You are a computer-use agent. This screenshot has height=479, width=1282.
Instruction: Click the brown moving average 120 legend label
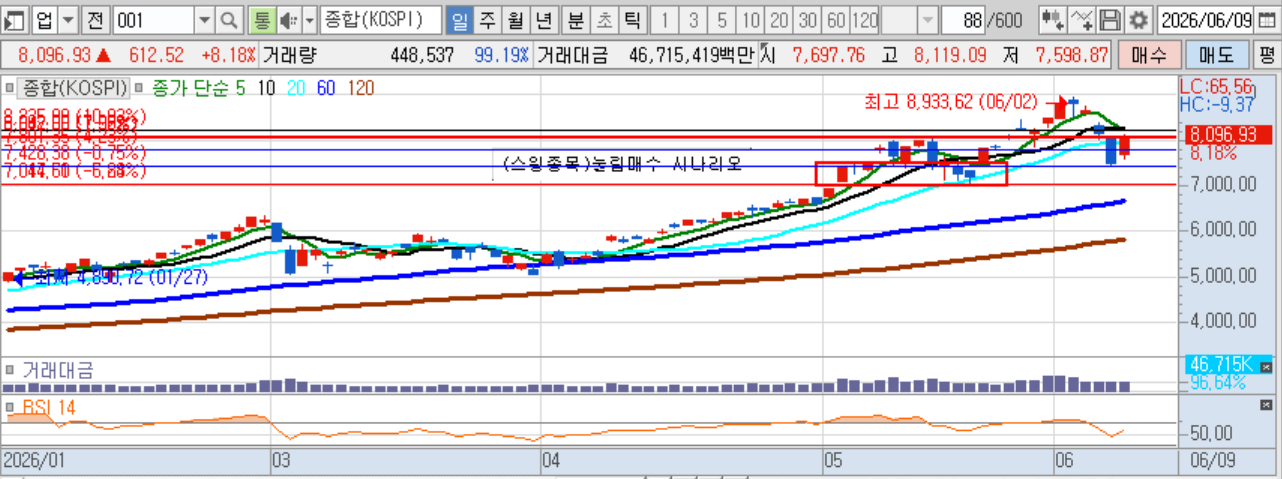click(x=360, y=88)
